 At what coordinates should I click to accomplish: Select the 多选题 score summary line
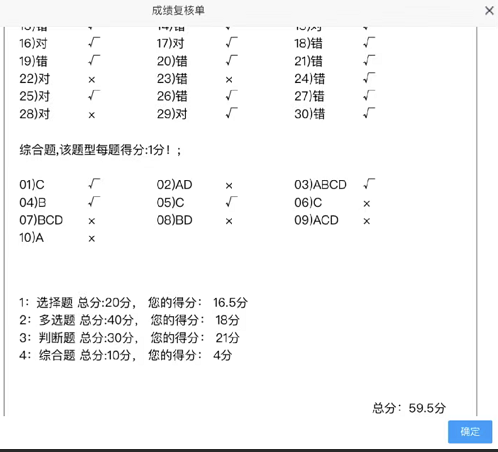click(x=129, y=320)
